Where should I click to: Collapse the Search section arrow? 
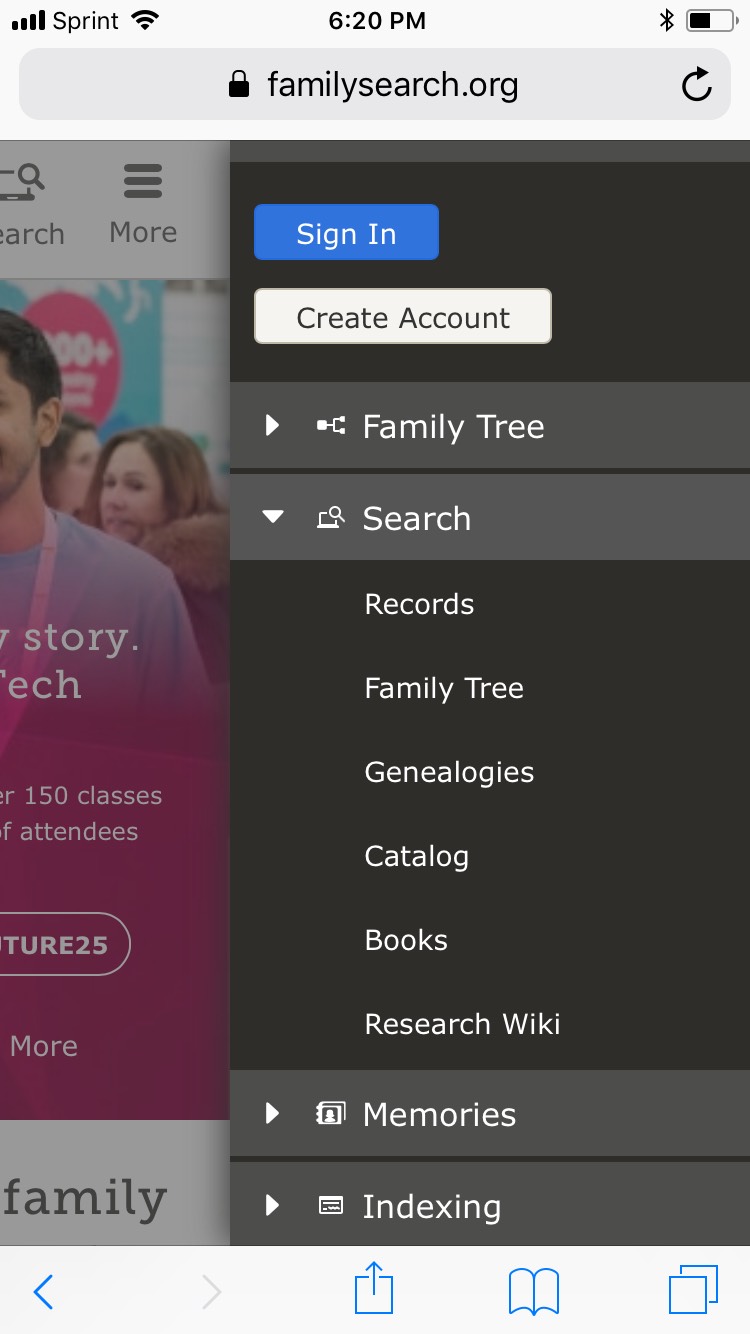(272, 517)
